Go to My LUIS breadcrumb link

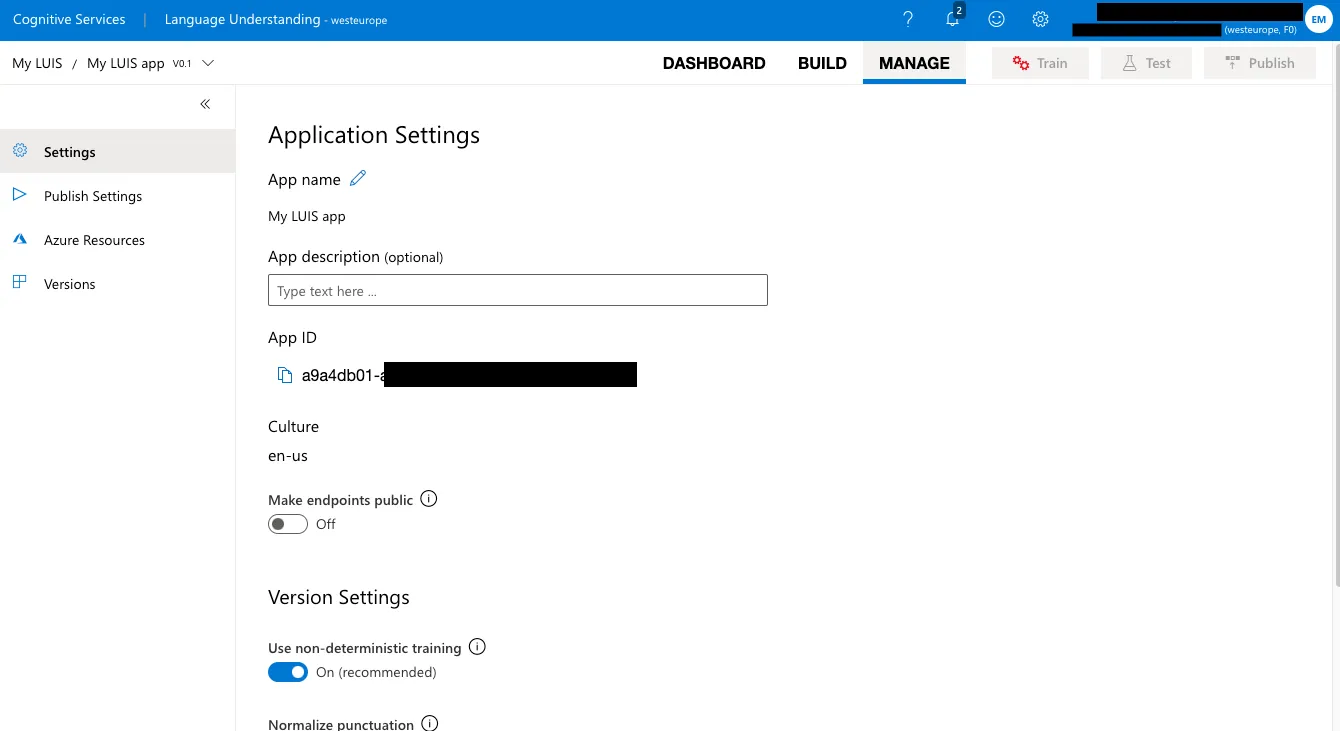37,63
